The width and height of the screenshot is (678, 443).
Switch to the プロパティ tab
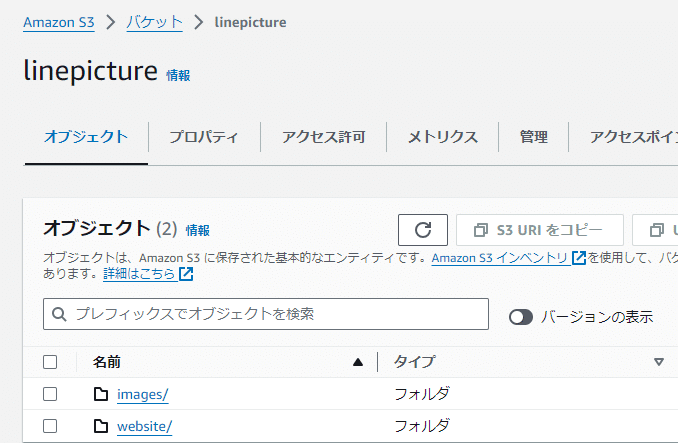pos(204,137)
